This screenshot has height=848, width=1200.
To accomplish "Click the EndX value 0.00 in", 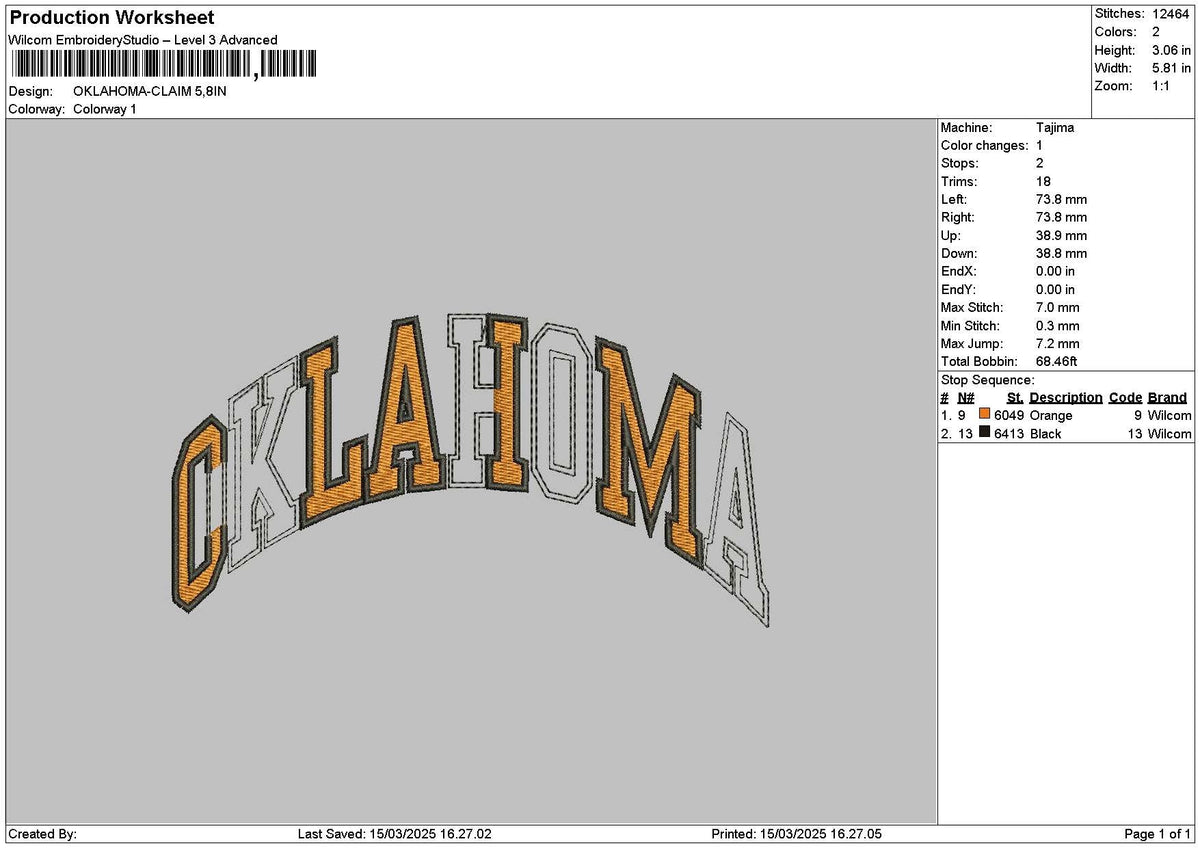I will pos(1056,272).
